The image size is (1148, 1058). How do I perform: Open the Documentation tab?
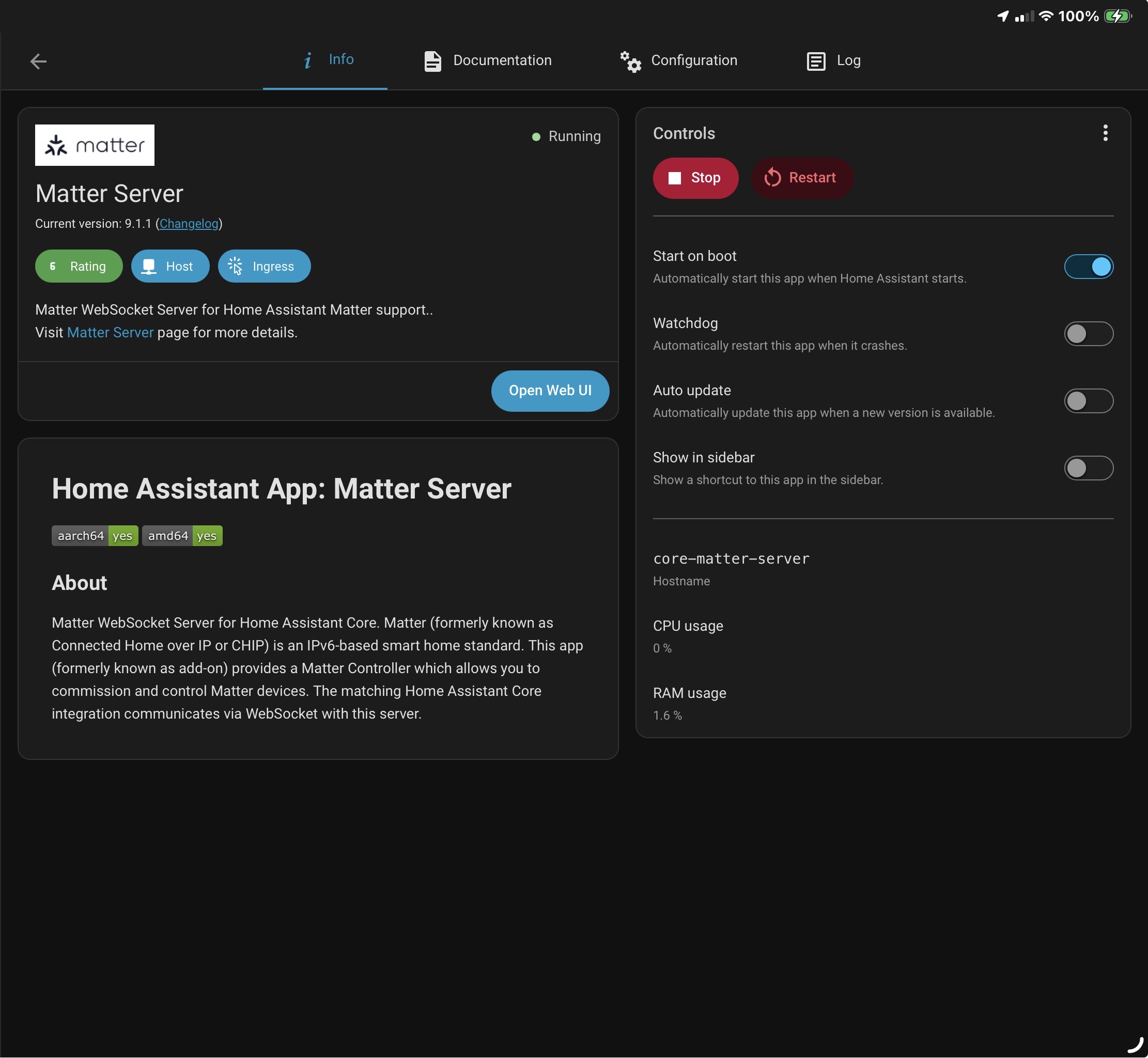click(x=488, y=60)
